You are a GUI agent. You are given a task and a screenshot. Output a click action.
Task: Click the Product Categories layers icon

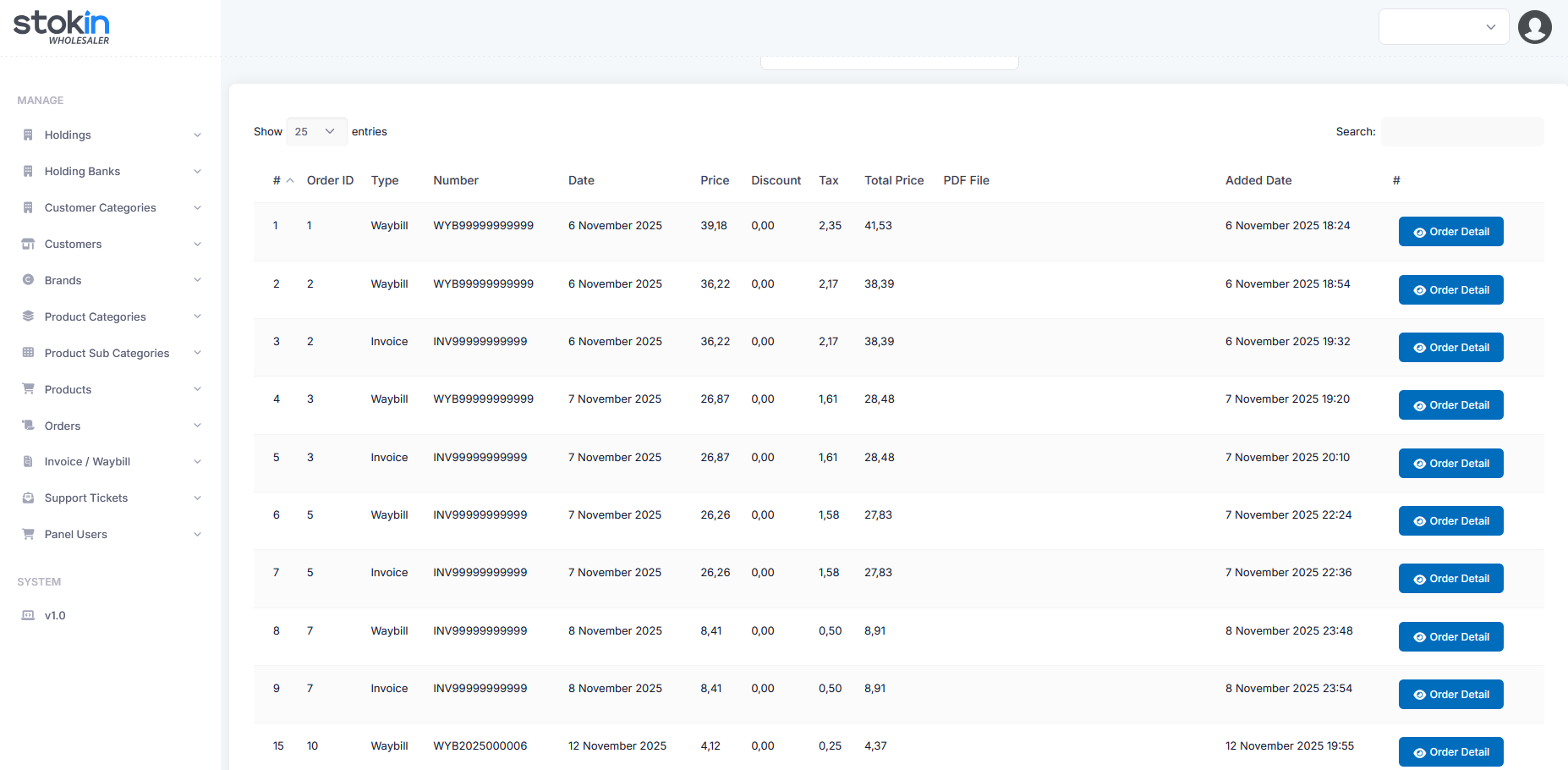coord(28,316)
